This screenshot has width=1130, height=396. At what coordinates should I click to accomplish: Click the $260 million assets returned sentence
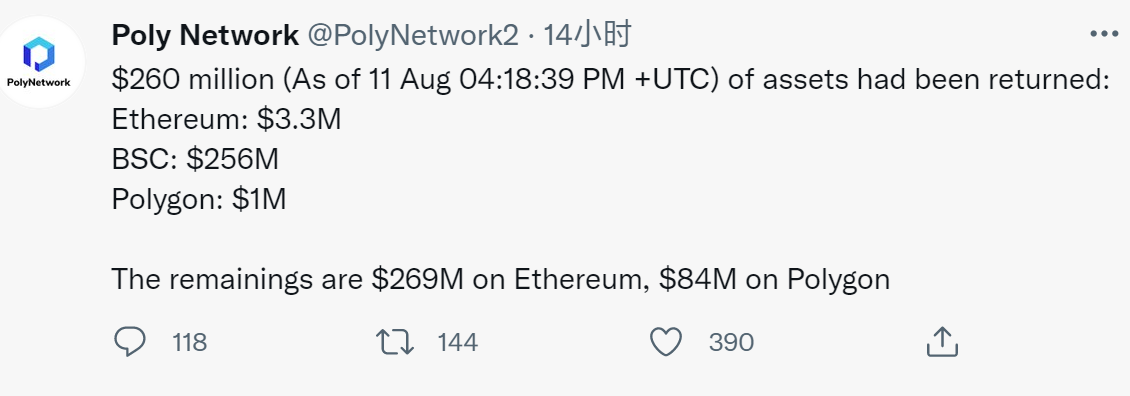click(x=610, y=79)
